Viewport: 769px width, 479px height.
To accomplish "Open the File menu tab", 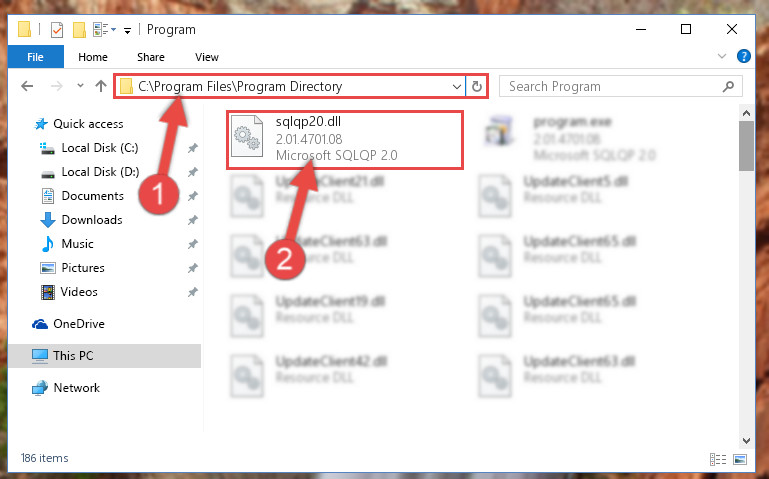I will click(35, 57).
